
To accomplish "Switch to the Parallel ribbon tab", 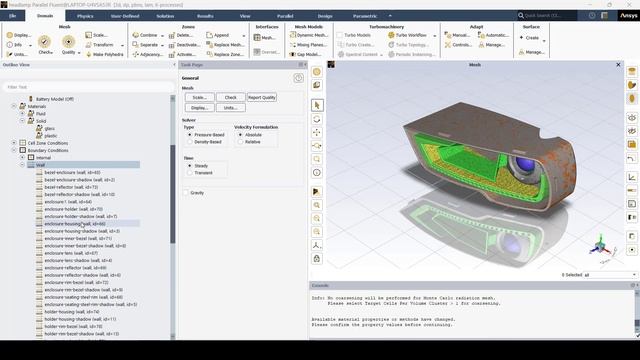I will (285, 16).
